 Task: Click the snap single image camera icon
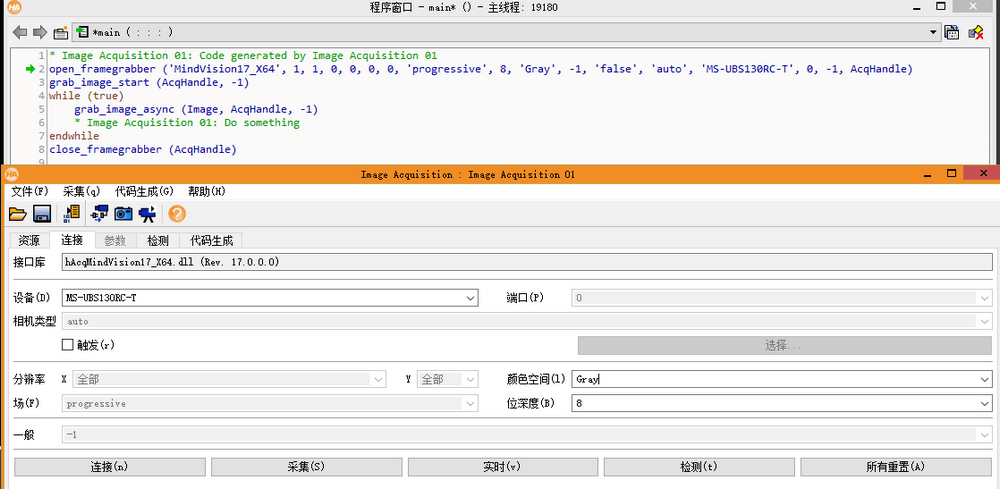[123, 213]
